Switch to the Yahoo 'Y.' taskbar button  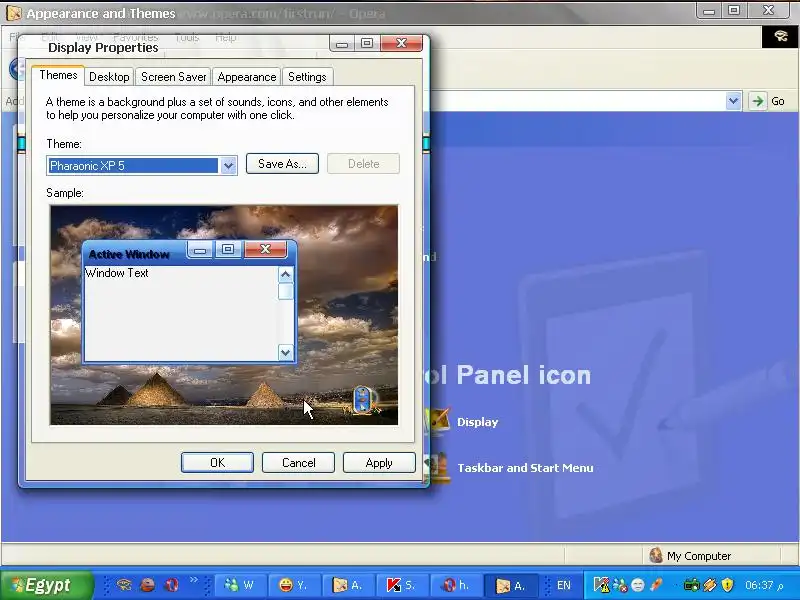pos(294,585)
